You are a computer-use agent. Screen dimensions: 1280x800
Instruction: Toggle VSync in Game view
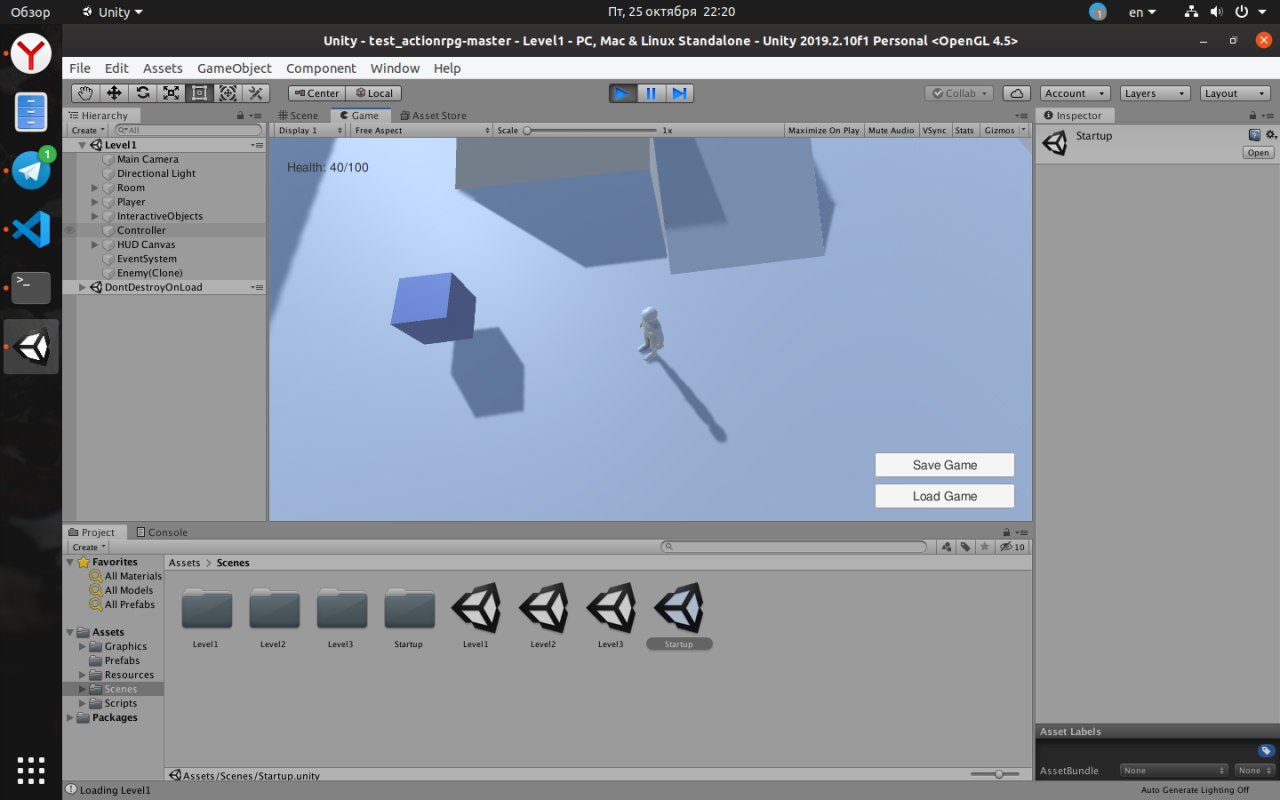click(x=935, y=130)
